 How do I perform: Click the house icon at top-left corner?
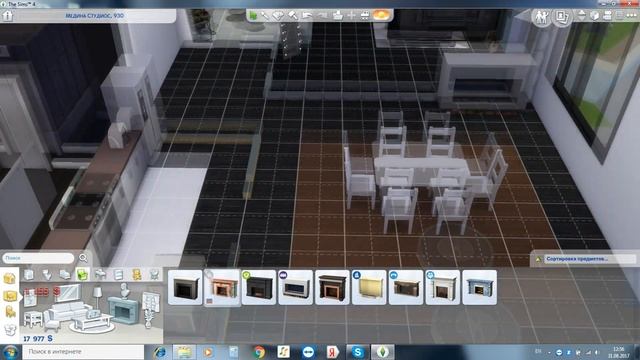click(x=7, y=16)
